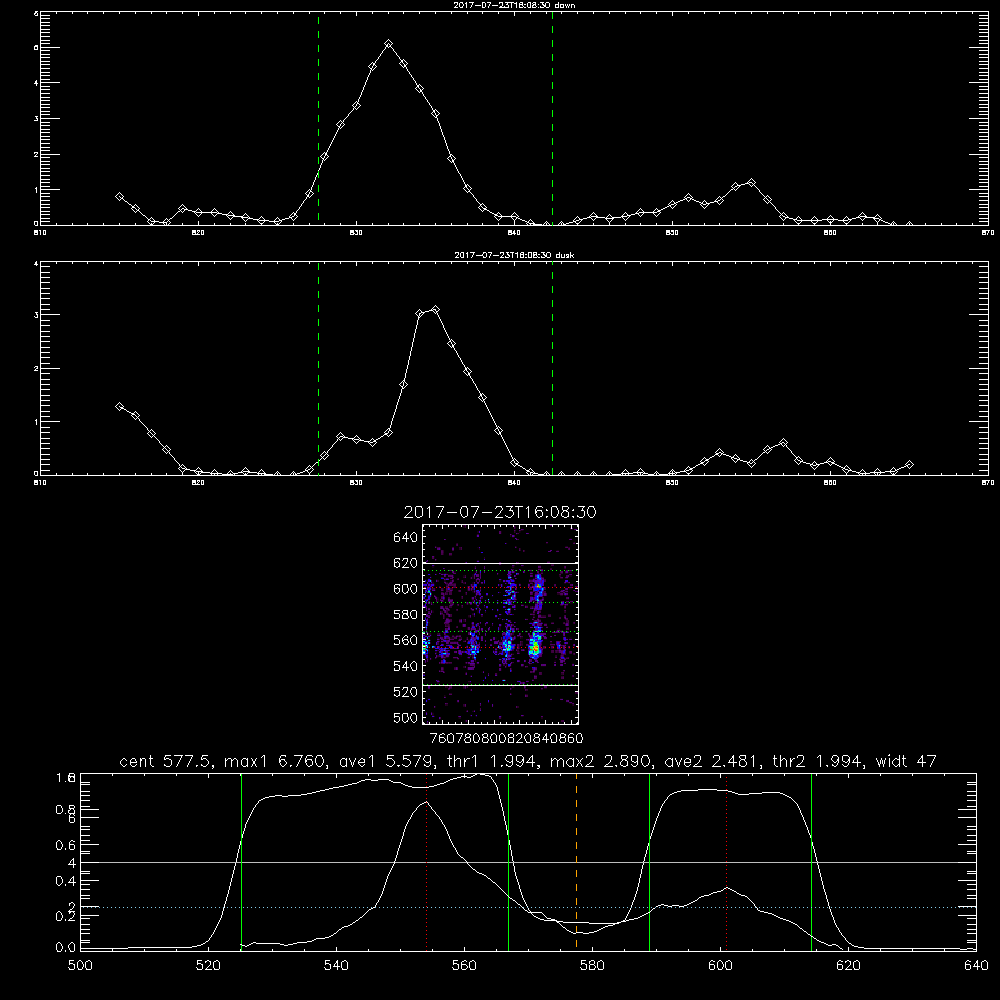The image size is (1000, 1000).
Task: Click y-axis label 3 of dusk plot
Action: (36, 315)
